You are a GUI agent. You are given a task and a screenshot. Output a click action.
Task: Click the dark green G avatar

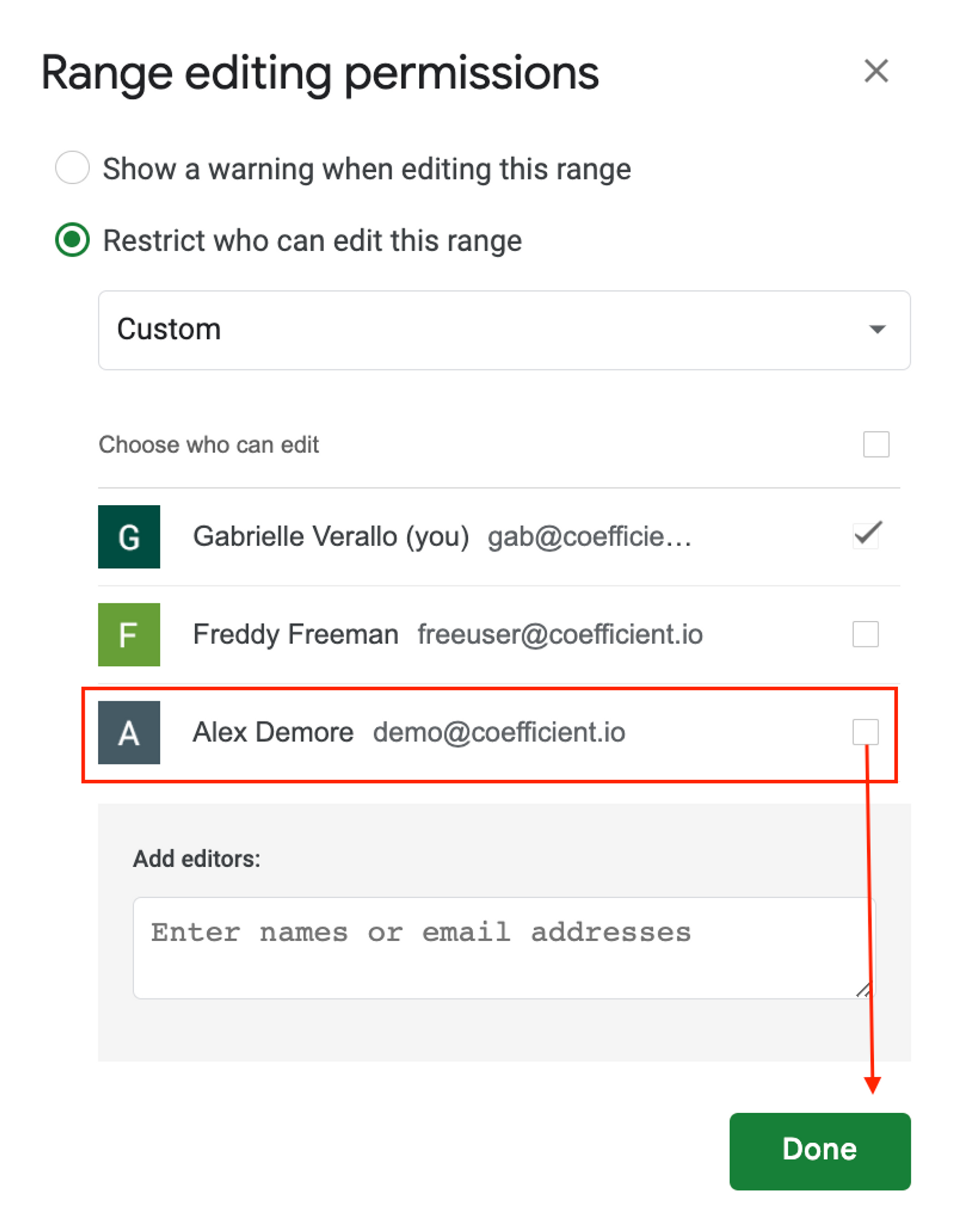point(129,536)
